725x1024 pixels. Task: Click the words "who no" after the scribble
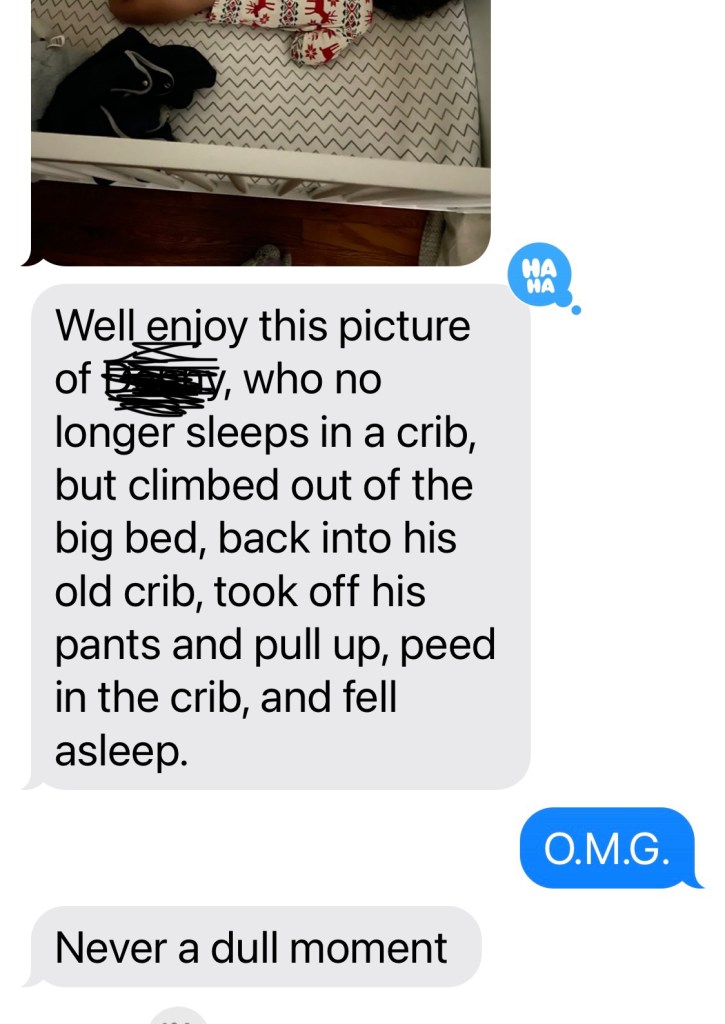click(x=312, y=379)
